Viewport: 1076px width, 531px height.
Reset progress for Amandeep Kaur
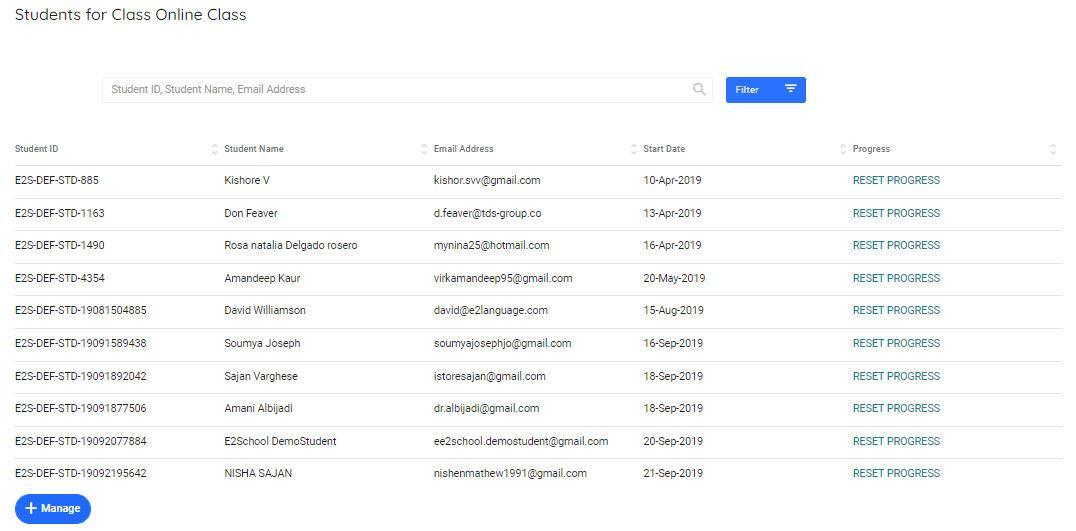pos(896,278)
